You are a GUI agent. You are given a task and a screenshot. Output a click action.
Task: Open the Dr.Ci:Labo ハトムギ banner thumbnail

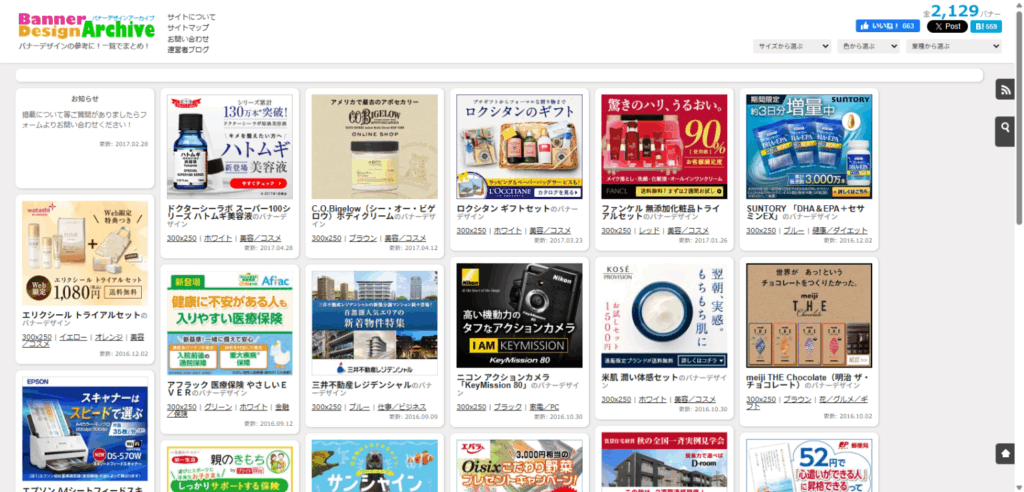pyautogui.click(x=230, y=146)
